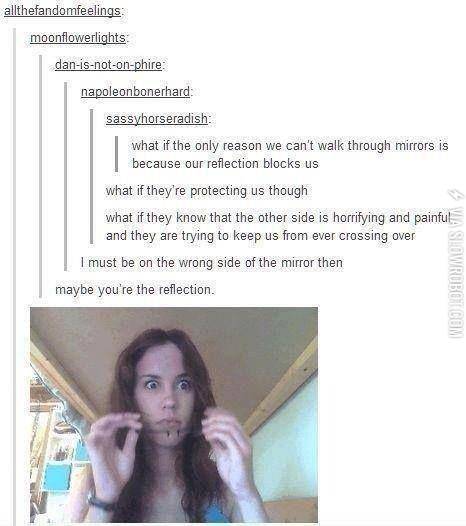Open the allthefandomfeelings blog link
Screen dimensions: 466x526
click(62, 11)
